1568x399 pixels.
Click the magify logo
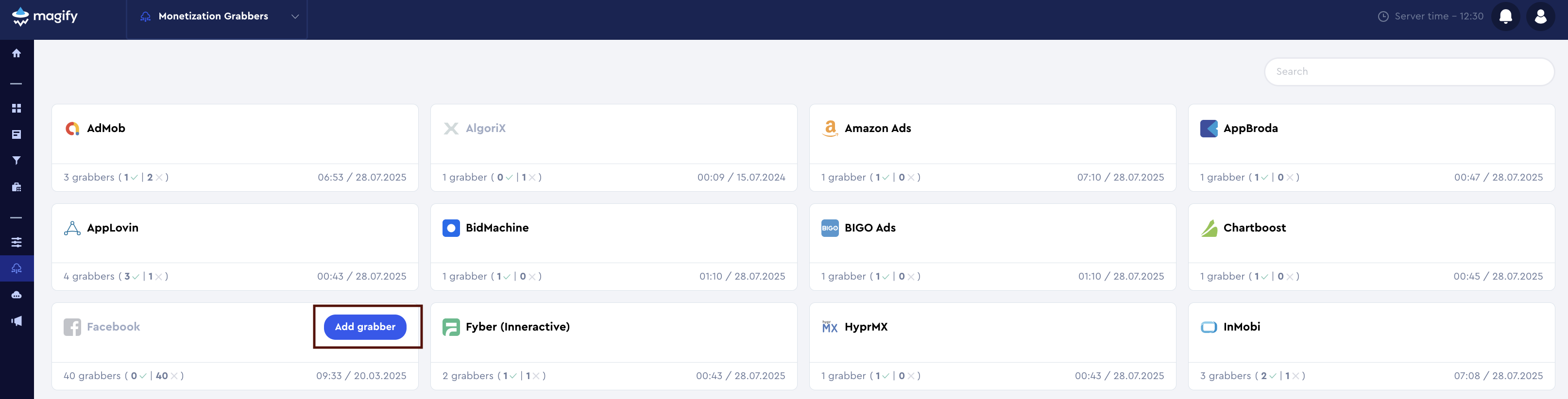click(x=46, y=17)
